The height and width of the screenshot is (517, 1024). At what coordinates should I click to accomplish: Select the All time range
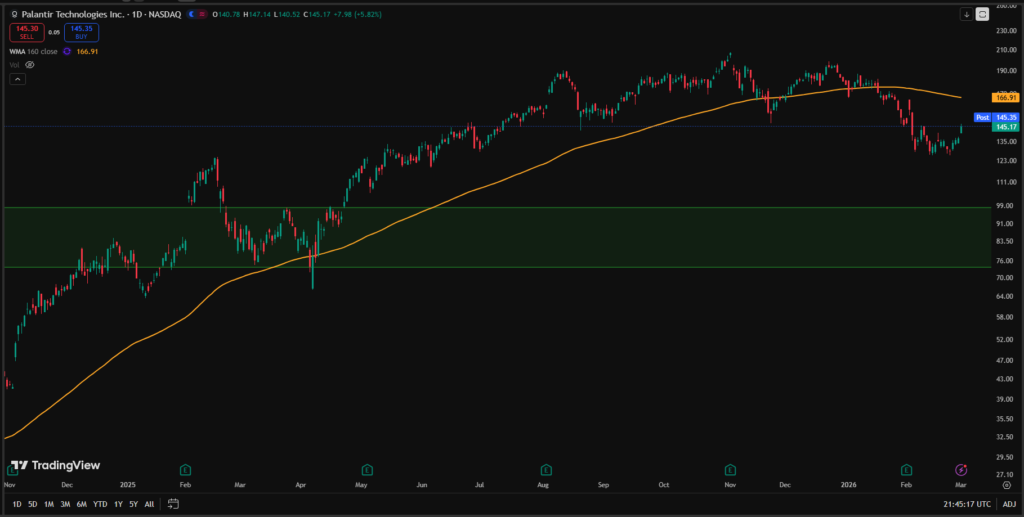149,504
